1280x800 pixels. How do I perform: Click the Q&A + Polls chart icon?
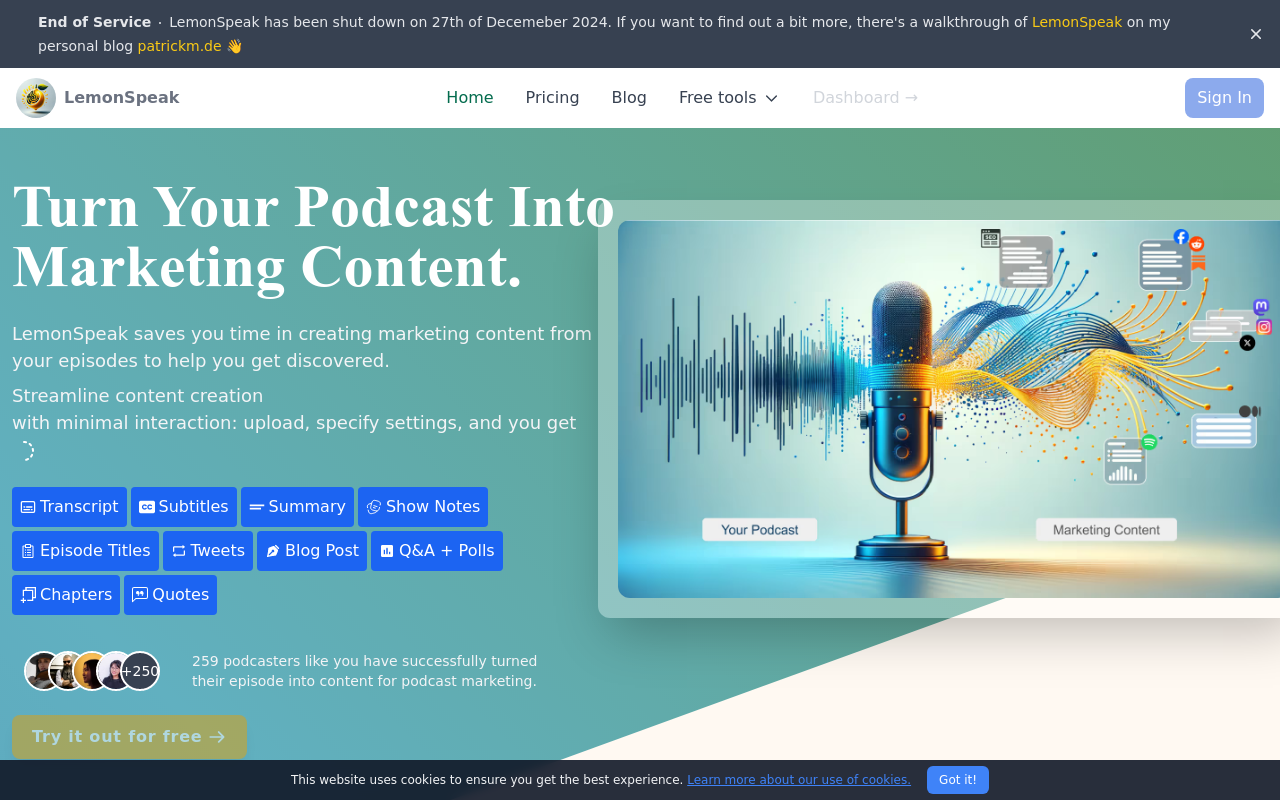pyautogui.click(x=387, y=551)
